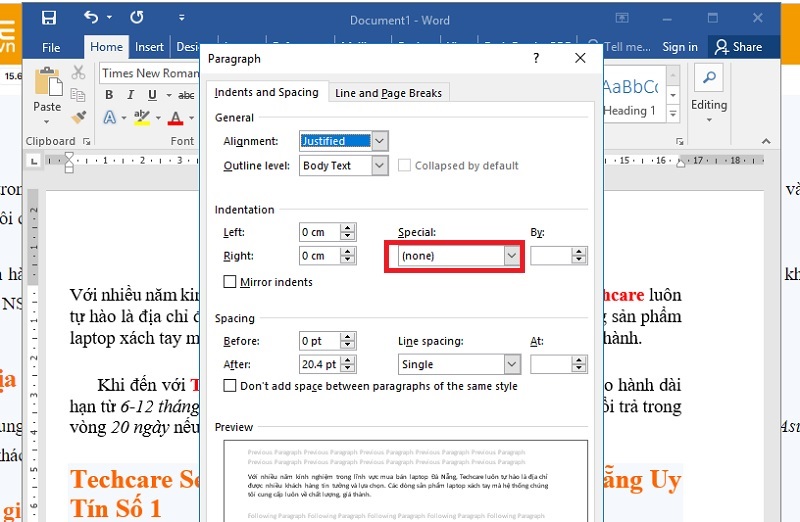Screen dimensions: 800x522
Task: Click Ribbon Display Options icon
Action: 622,18
